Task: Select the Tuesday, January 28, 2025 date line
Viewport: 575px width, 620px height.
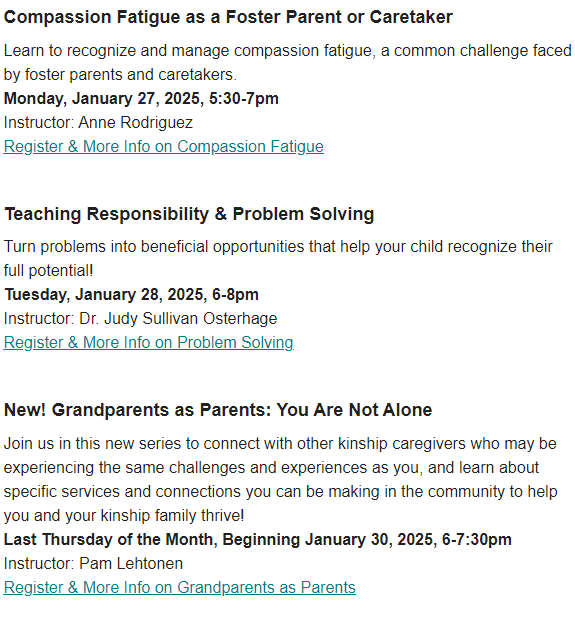Action: point(131,295)
